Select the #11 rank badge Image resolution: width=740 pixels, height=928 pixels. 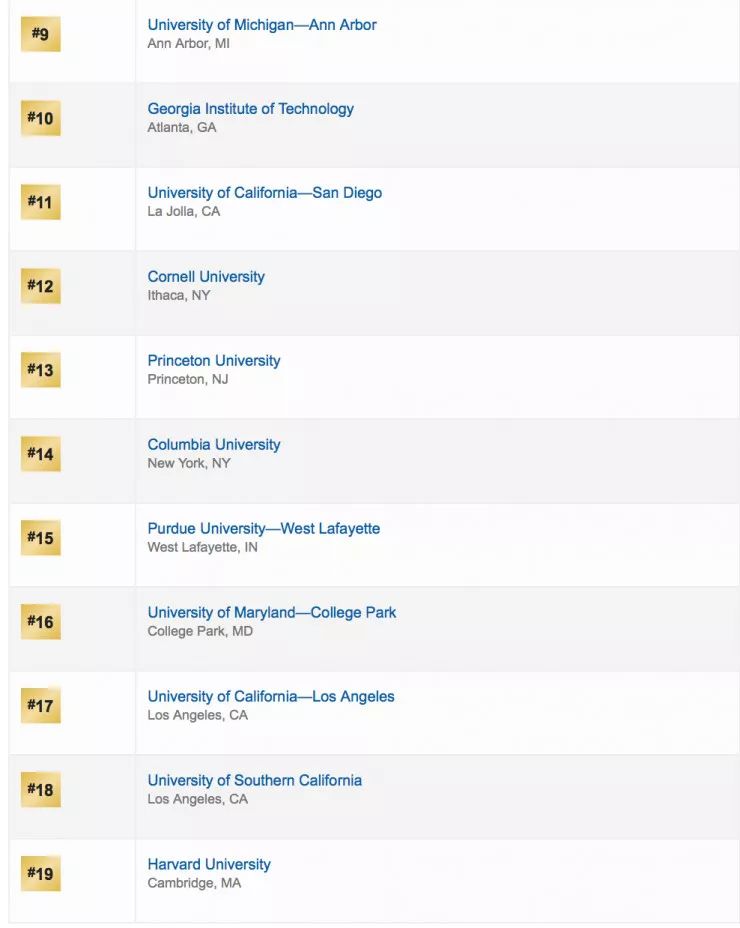point(40,202)
